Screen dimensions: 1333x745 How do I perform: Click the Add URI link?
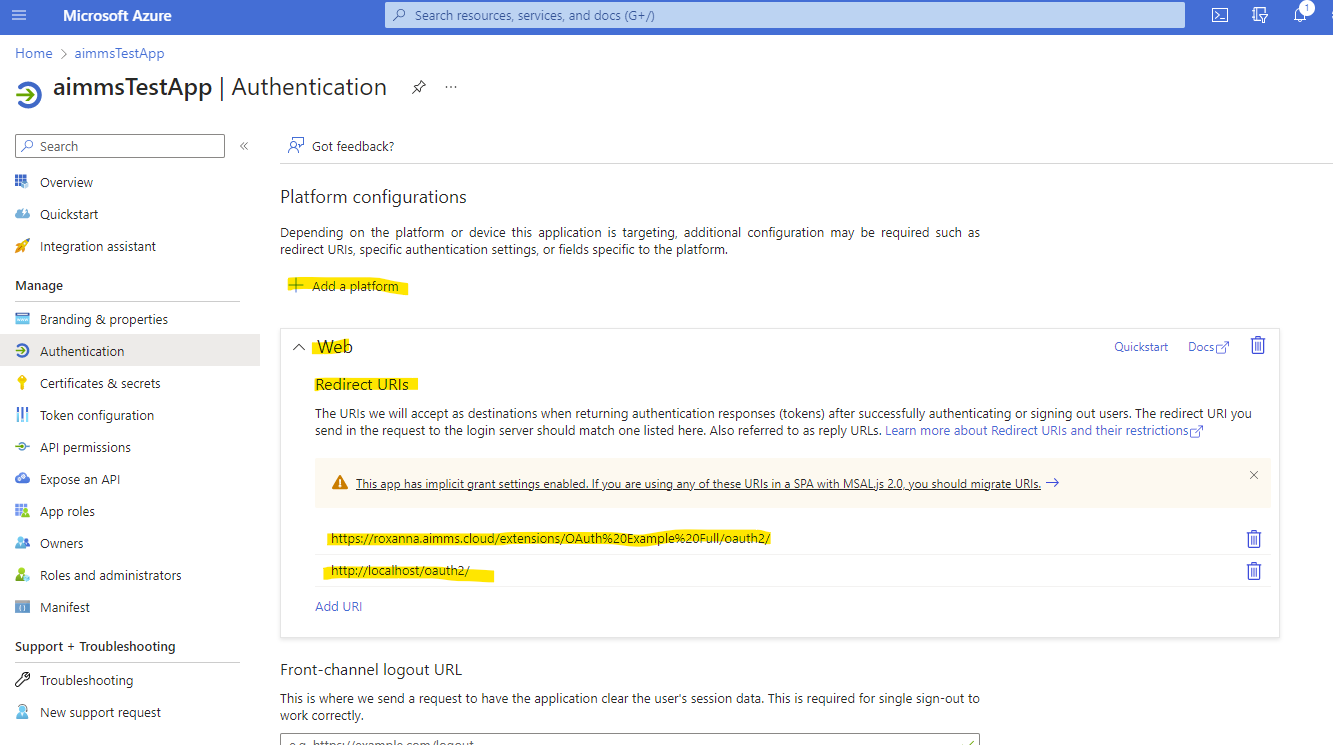coord(339,606)
